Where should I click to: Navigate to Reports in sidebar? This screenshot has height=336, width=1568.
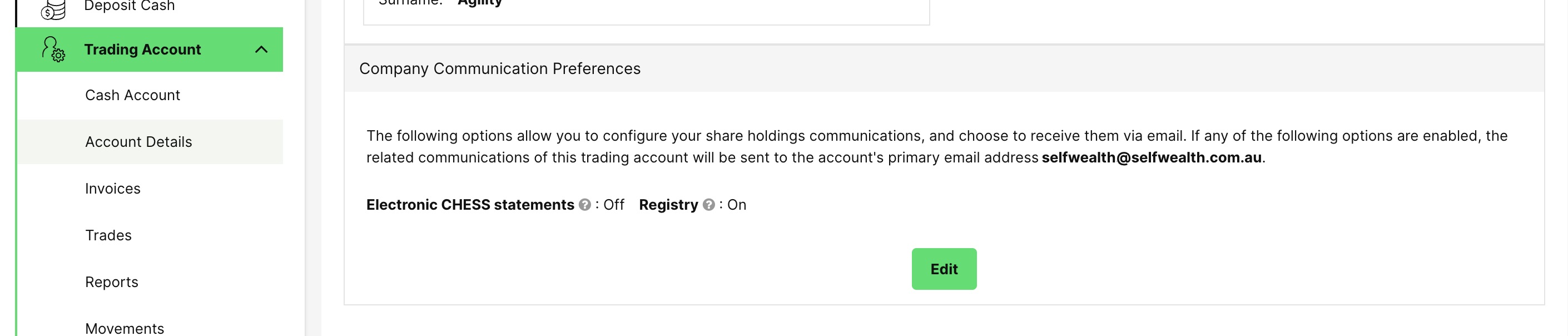[x=112, y=283]
